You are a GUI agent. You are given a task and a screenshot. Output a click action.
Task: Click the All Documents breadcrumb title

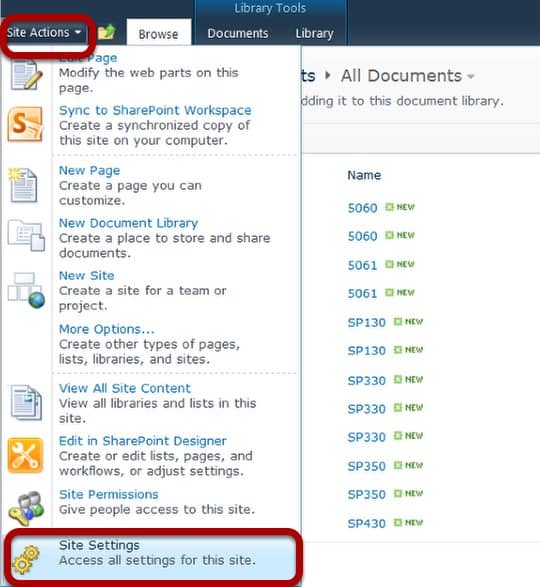coord(401,76)
